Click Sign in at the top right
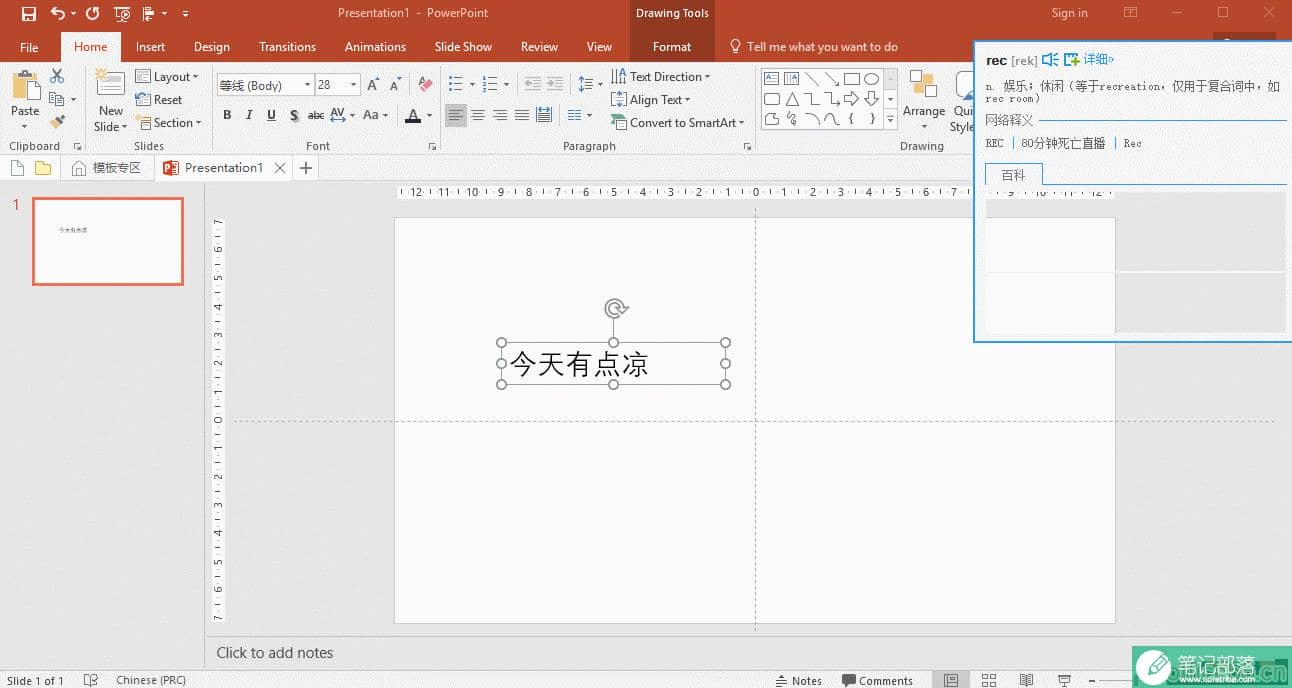Image resolution: width=1292 pixels, height=688 pixels. click(1069, 13)
